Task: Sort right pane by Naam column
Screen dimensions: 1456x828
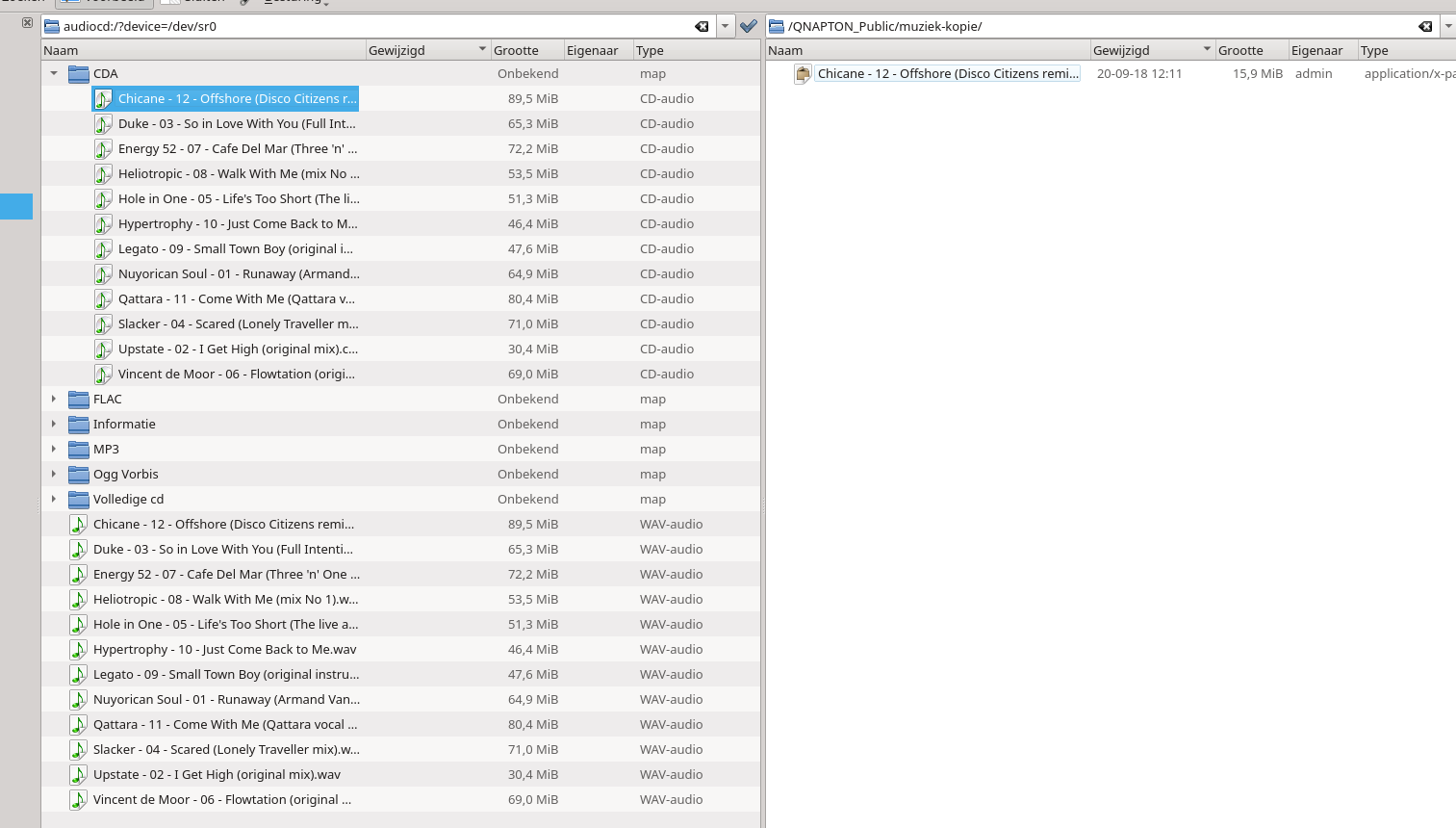Action: pyautogui.click(x=929, y=50)
